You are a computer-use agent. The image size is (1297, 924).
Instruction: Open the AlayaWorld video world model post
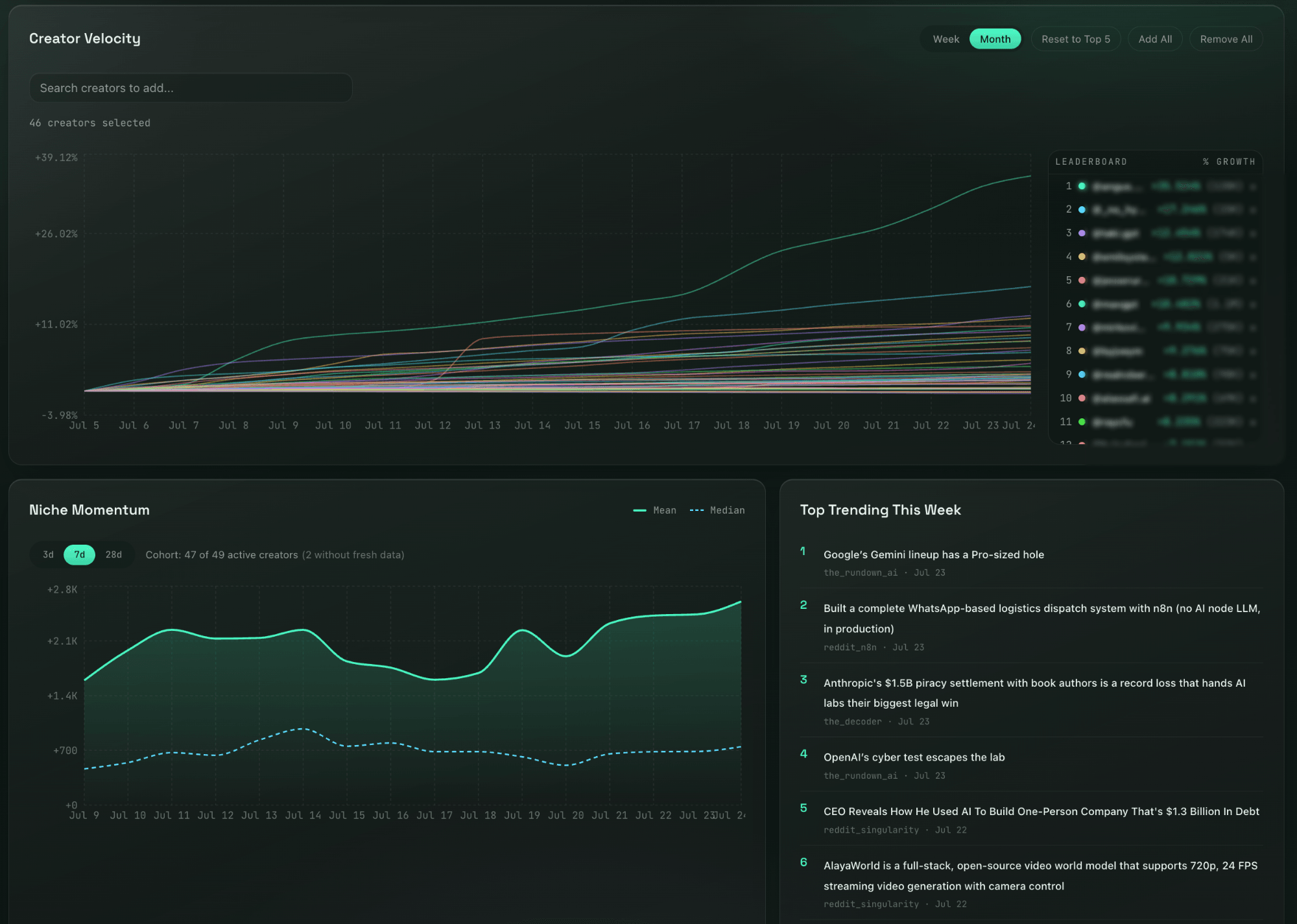(1040, 875)
